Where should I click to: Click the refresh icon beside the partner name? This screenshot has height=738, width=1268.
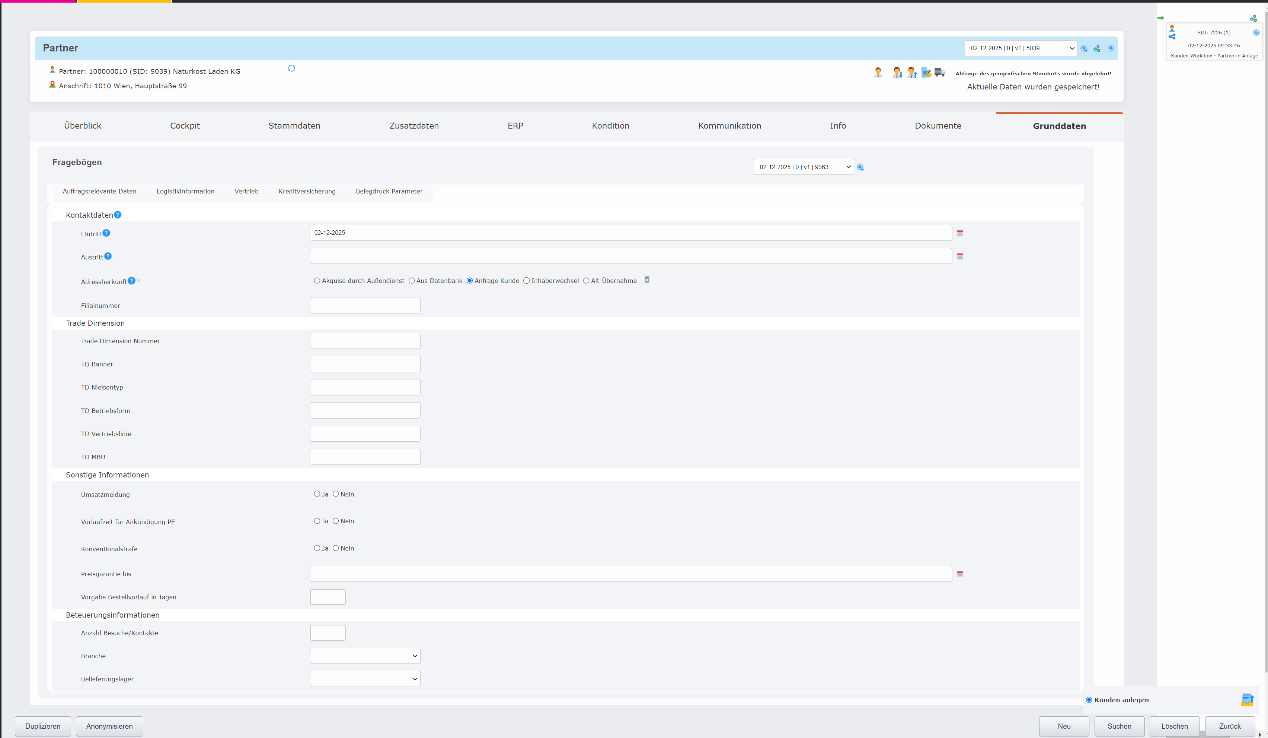tap(291, 69)
